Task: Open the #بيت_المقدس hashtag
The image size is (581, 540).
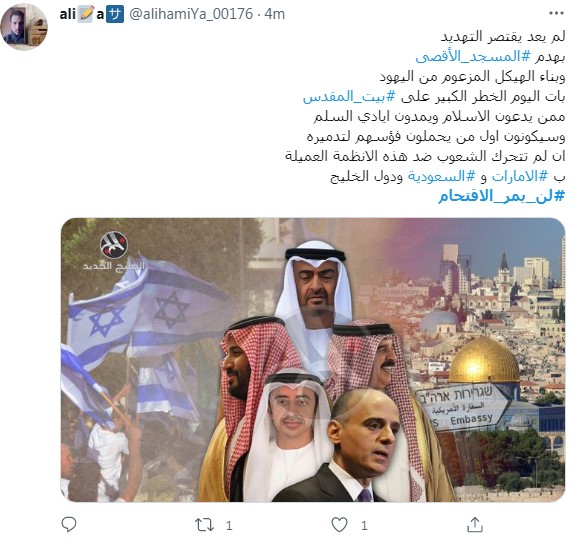Action: [x=349, y=96]
